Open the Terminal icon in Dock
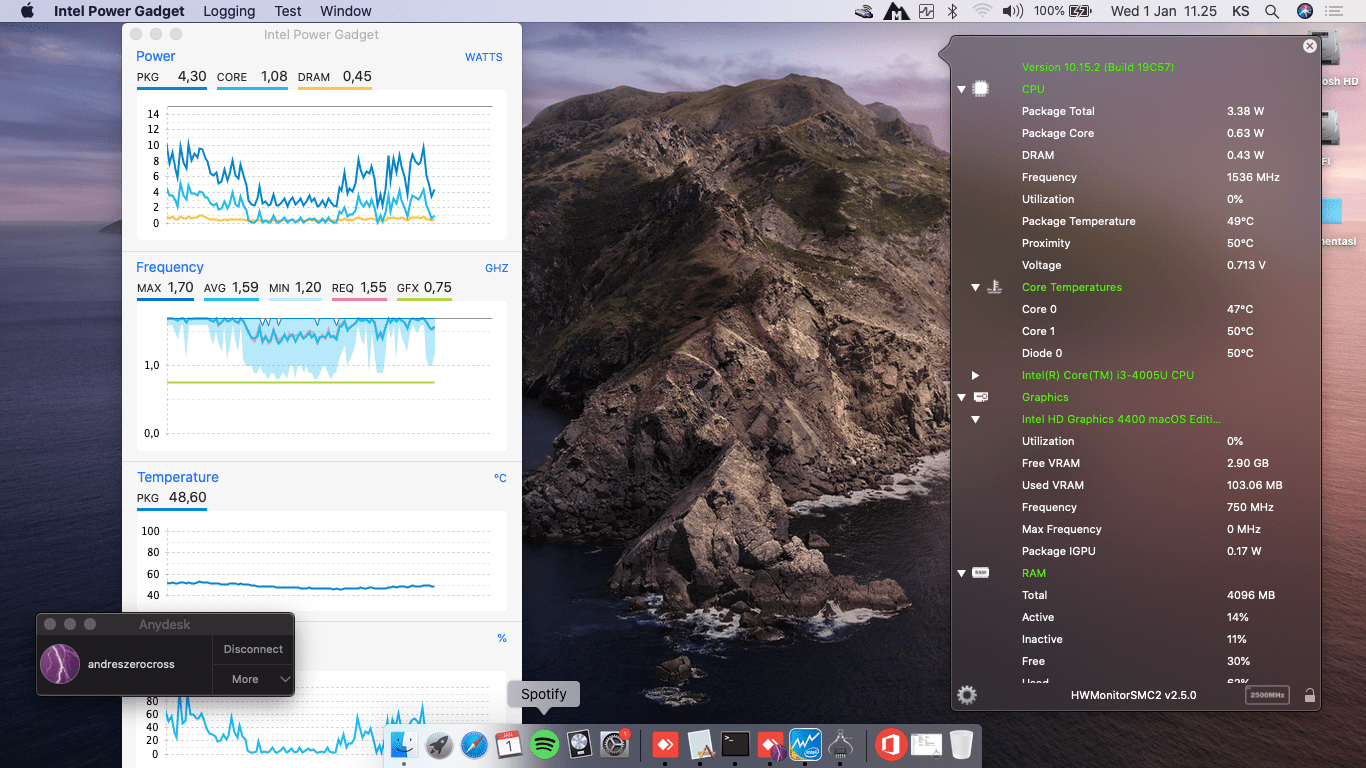The image size is (1366, 768). point(736,744)
